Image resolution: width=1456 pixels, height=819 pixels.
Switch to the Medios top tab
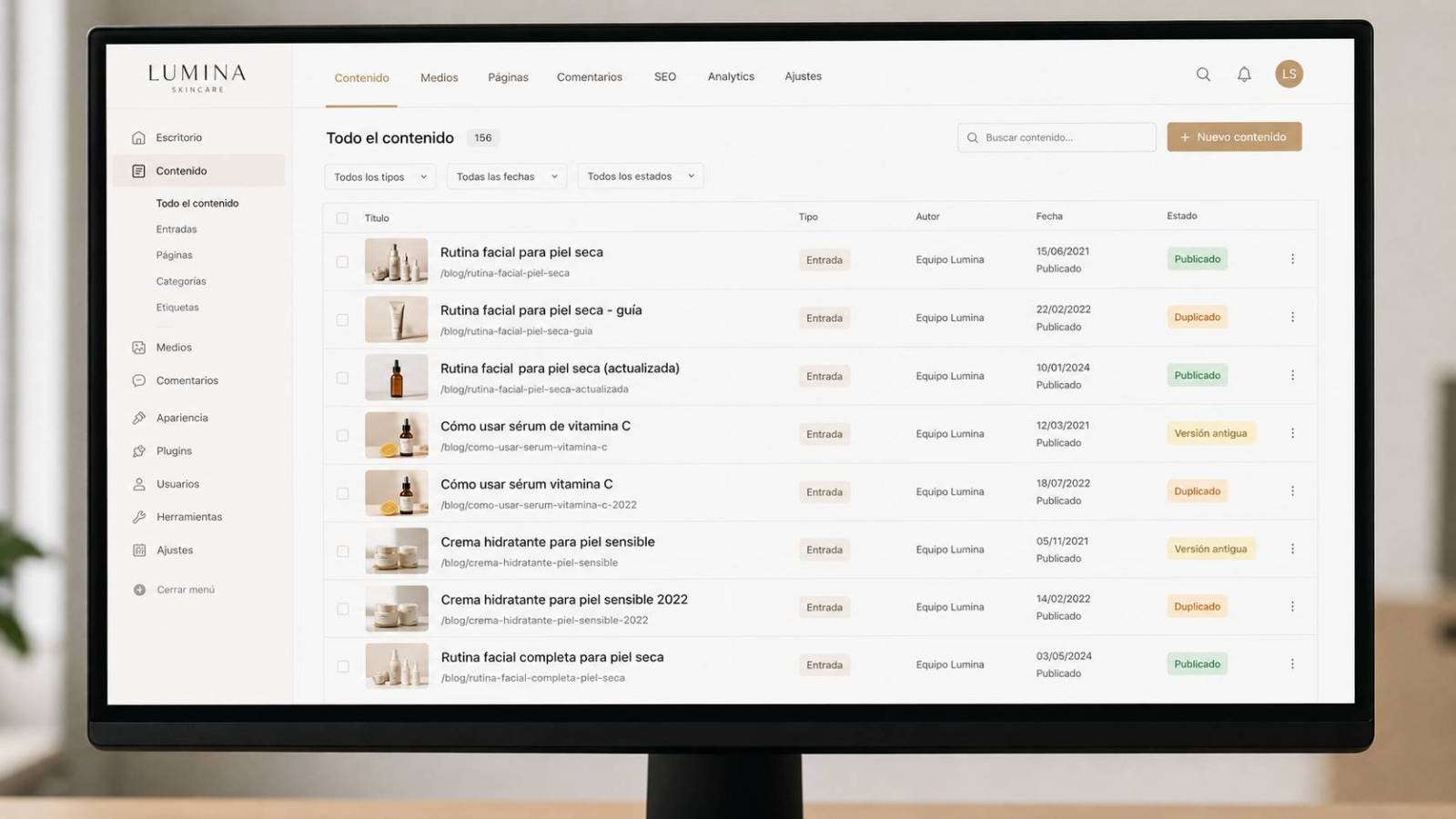[439, 78]
